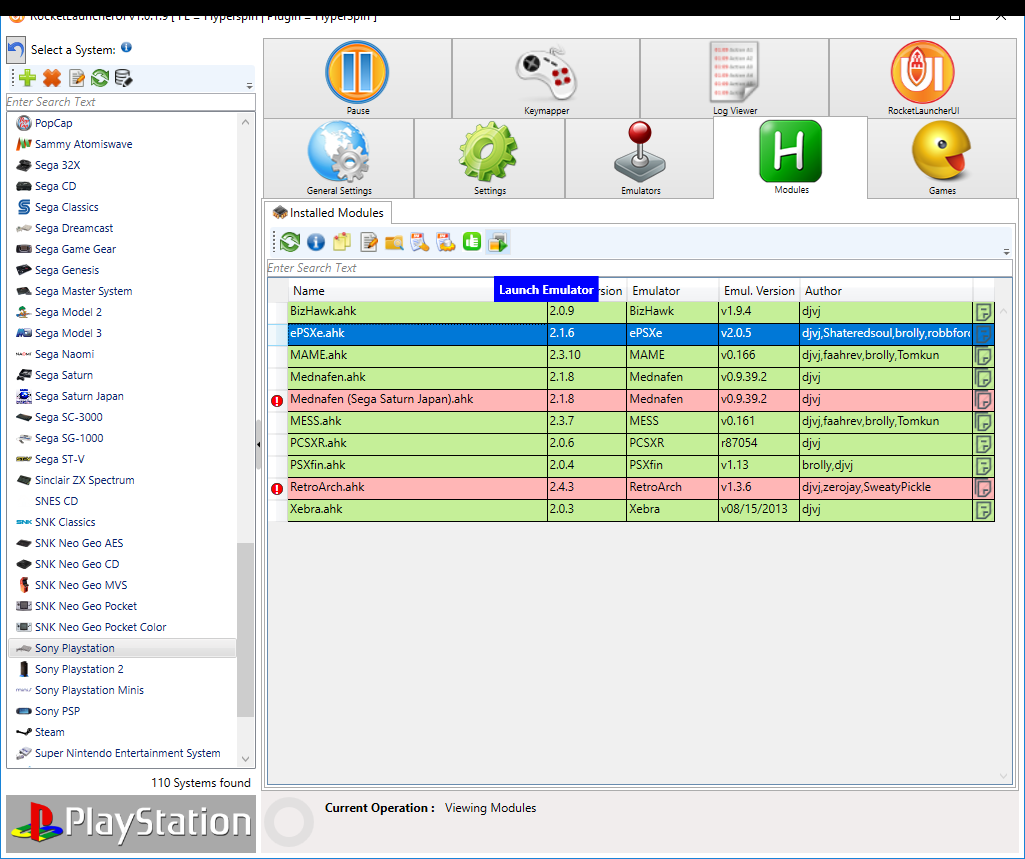Expand the modules toolbar overflow arrow

(x=1006, y=252)
